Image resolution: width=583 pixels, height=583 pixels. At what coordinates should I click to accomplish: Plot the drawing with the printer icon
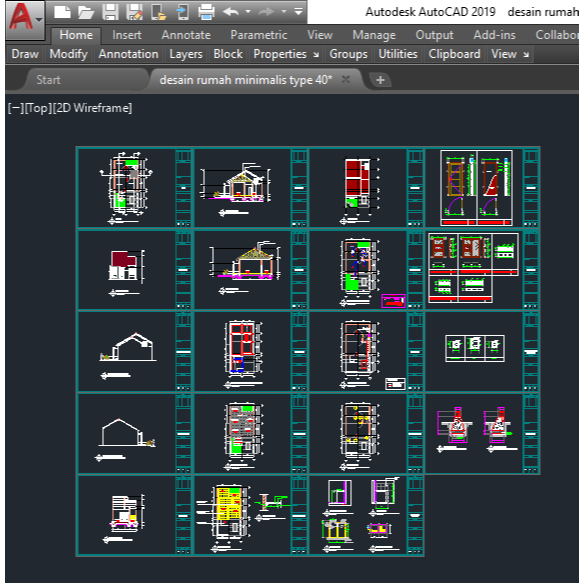coord(206,12)
